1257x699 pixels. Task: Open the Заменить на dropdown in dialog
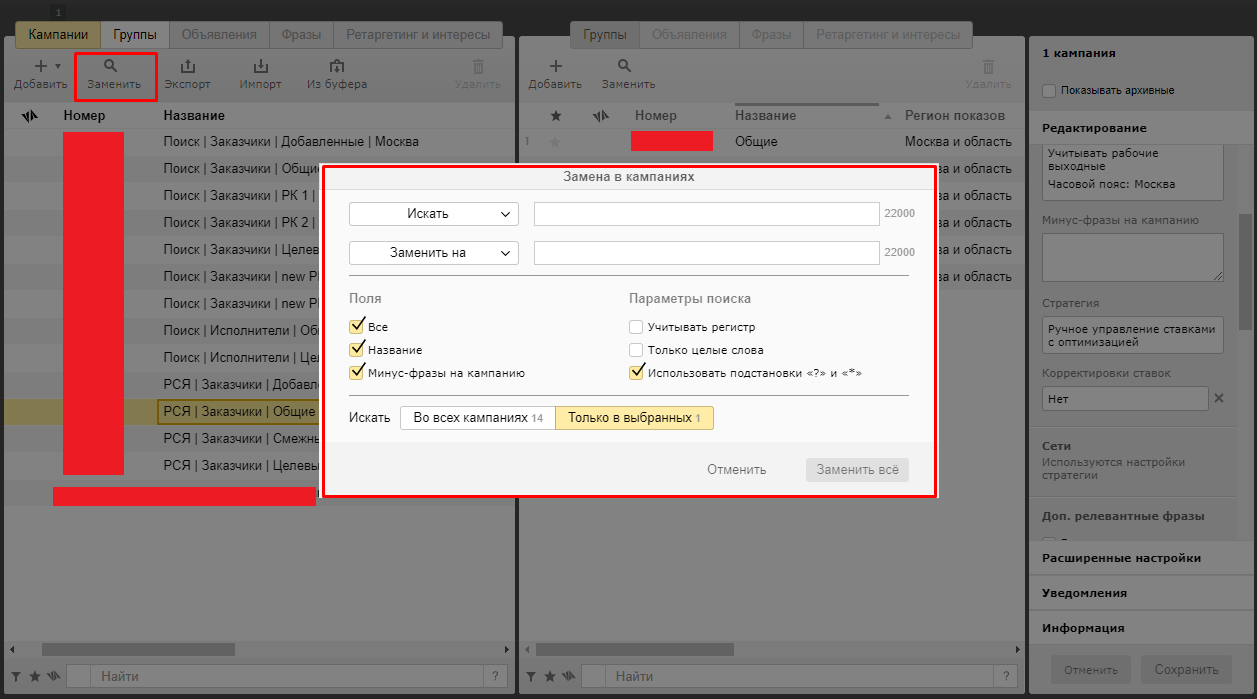tap(434, 253)
